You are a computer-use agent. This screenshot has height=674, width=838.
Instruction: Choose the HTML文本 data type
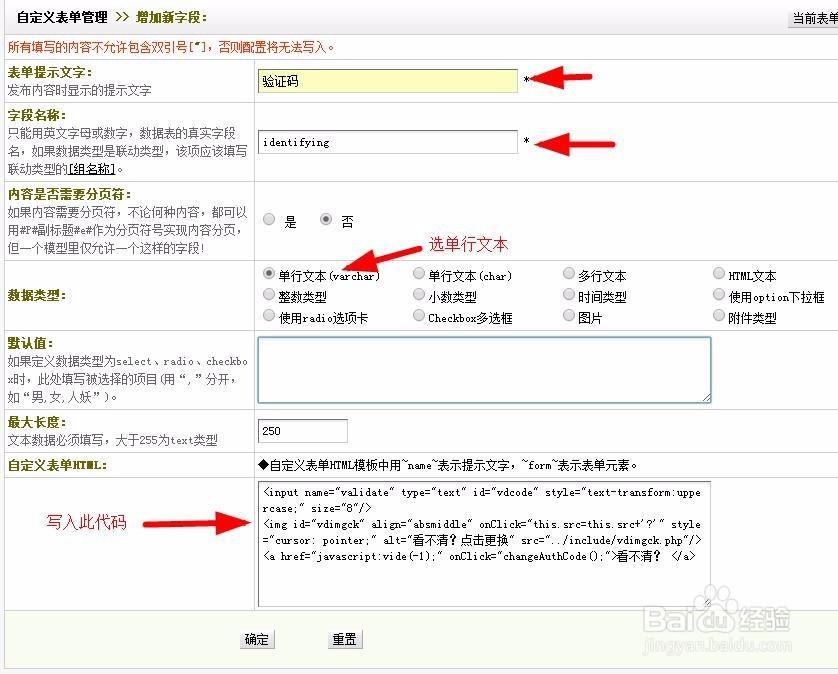[x=719, y=273]
